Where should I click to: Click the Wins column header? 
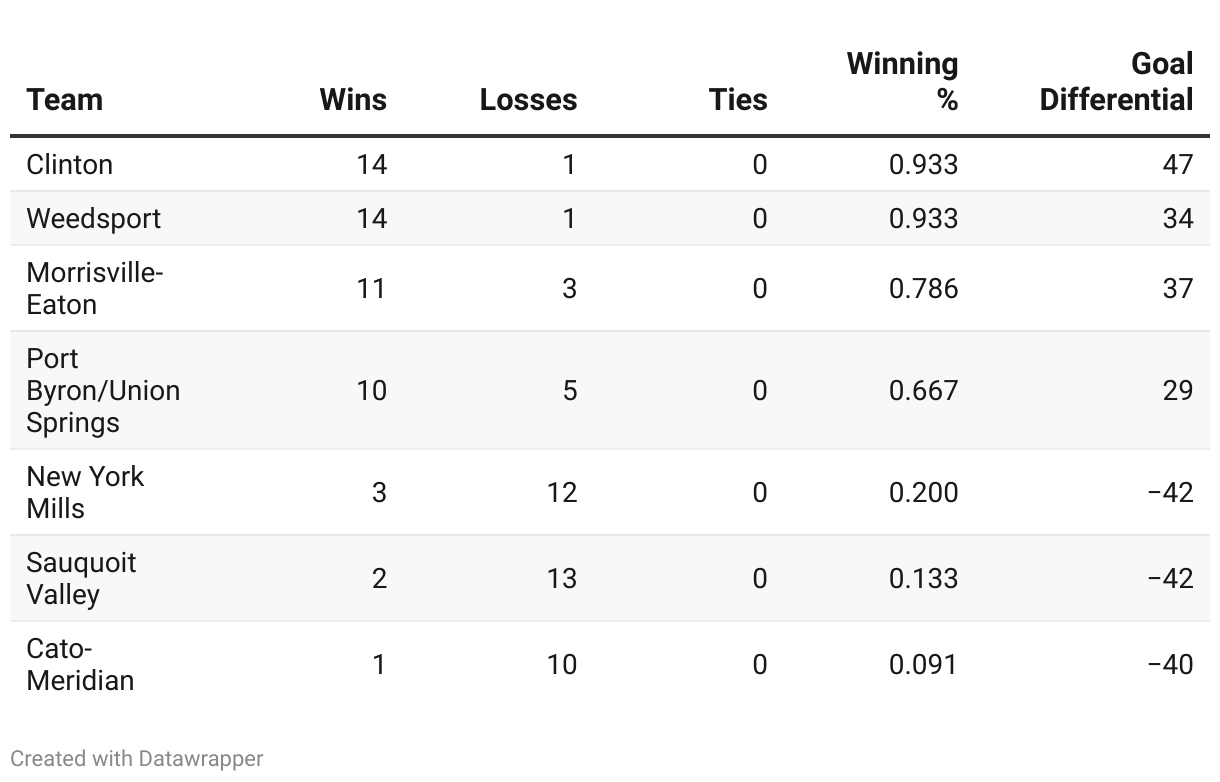pos(353,99)
